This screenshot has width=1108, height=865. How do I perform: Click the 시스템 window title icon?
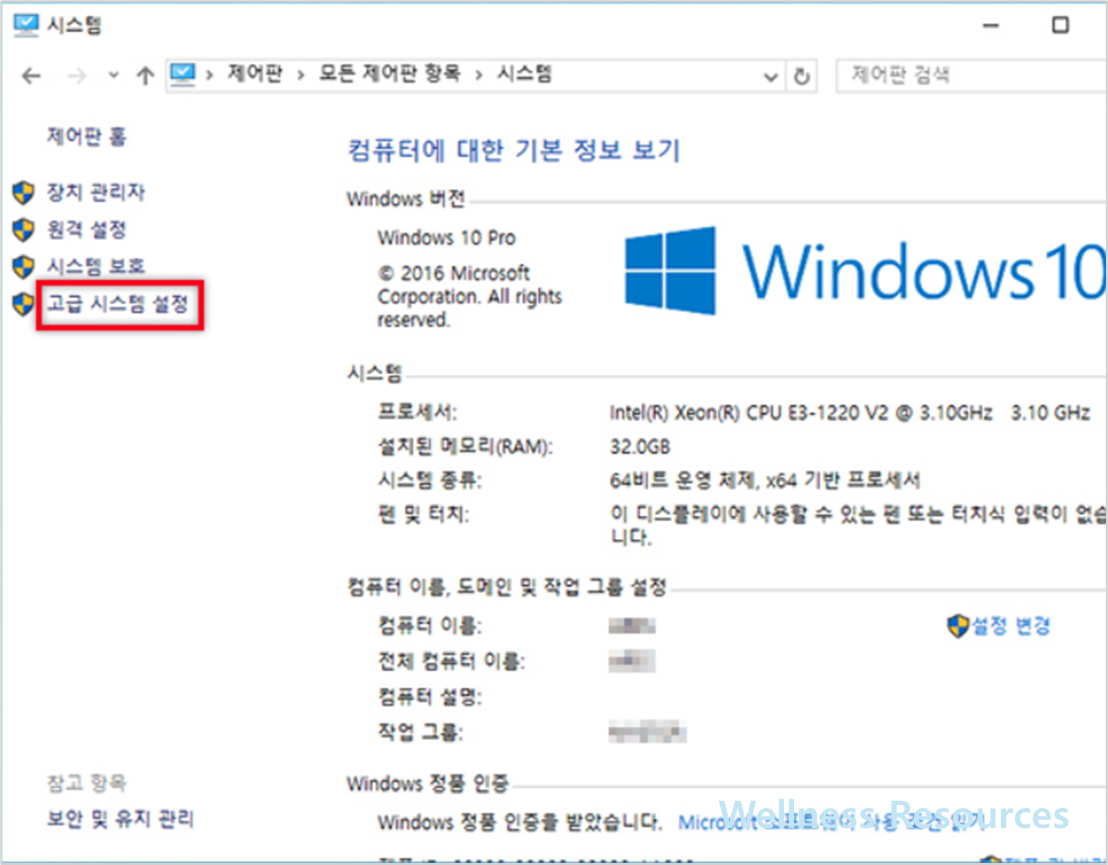click(x=26, y=25)
